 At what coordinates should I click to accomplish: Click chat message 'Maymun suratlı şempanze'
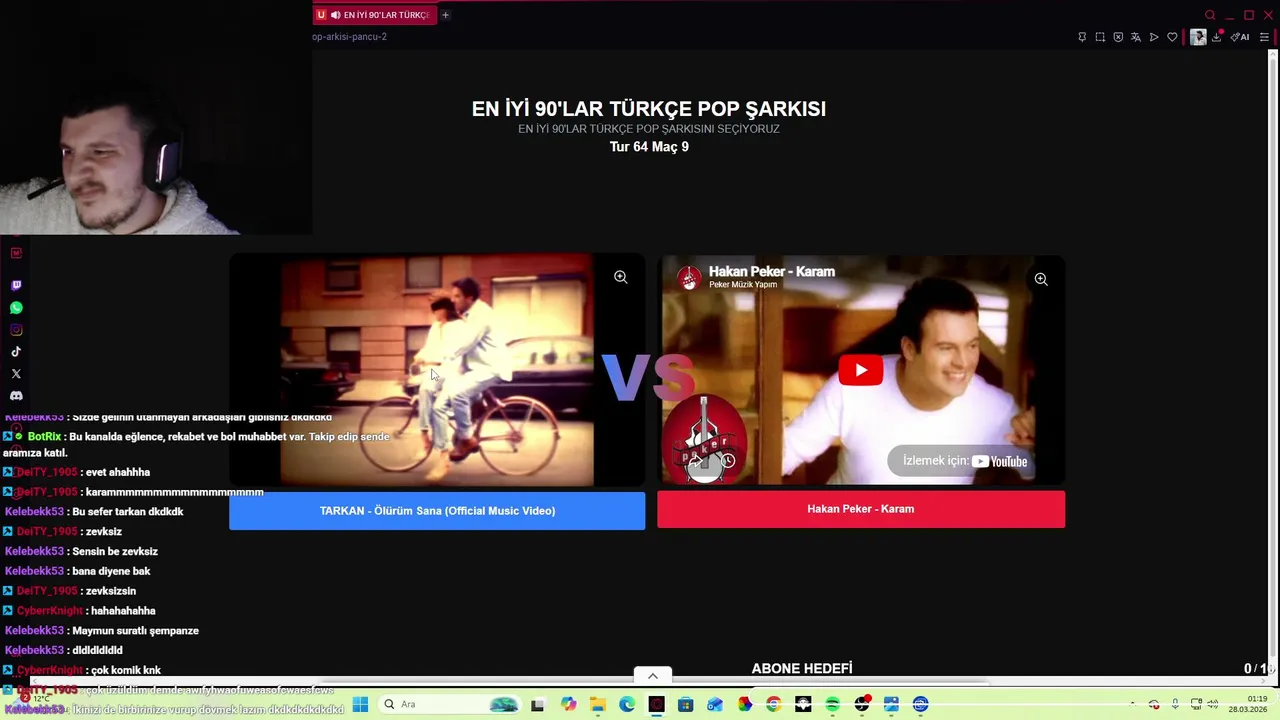pyautogui.click(x=136, y=631)
